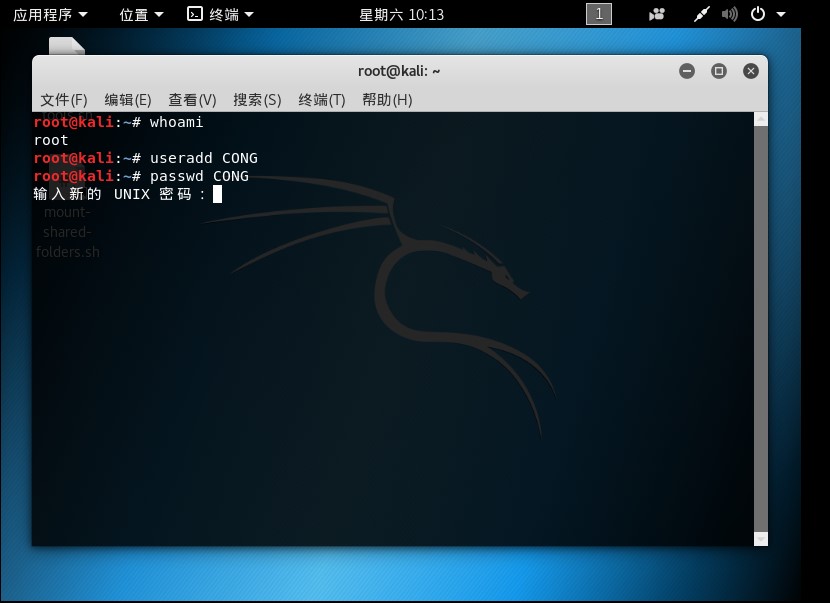
Task: Open the 应用程序 applications menu
Action: 50,14
